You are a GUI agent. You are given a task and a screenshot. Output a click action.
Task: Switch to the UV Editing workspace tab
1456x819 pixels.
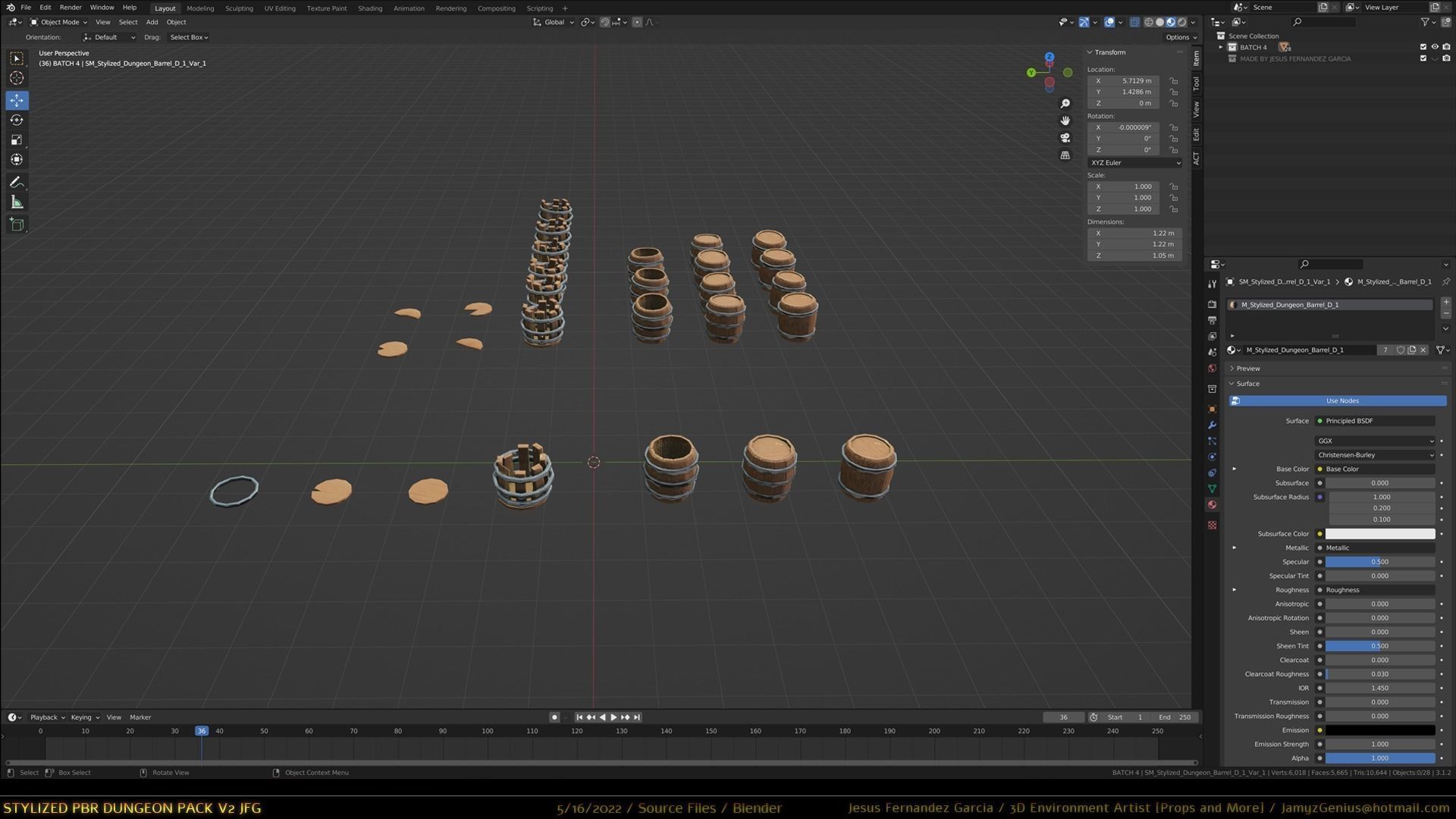[280, 8]
